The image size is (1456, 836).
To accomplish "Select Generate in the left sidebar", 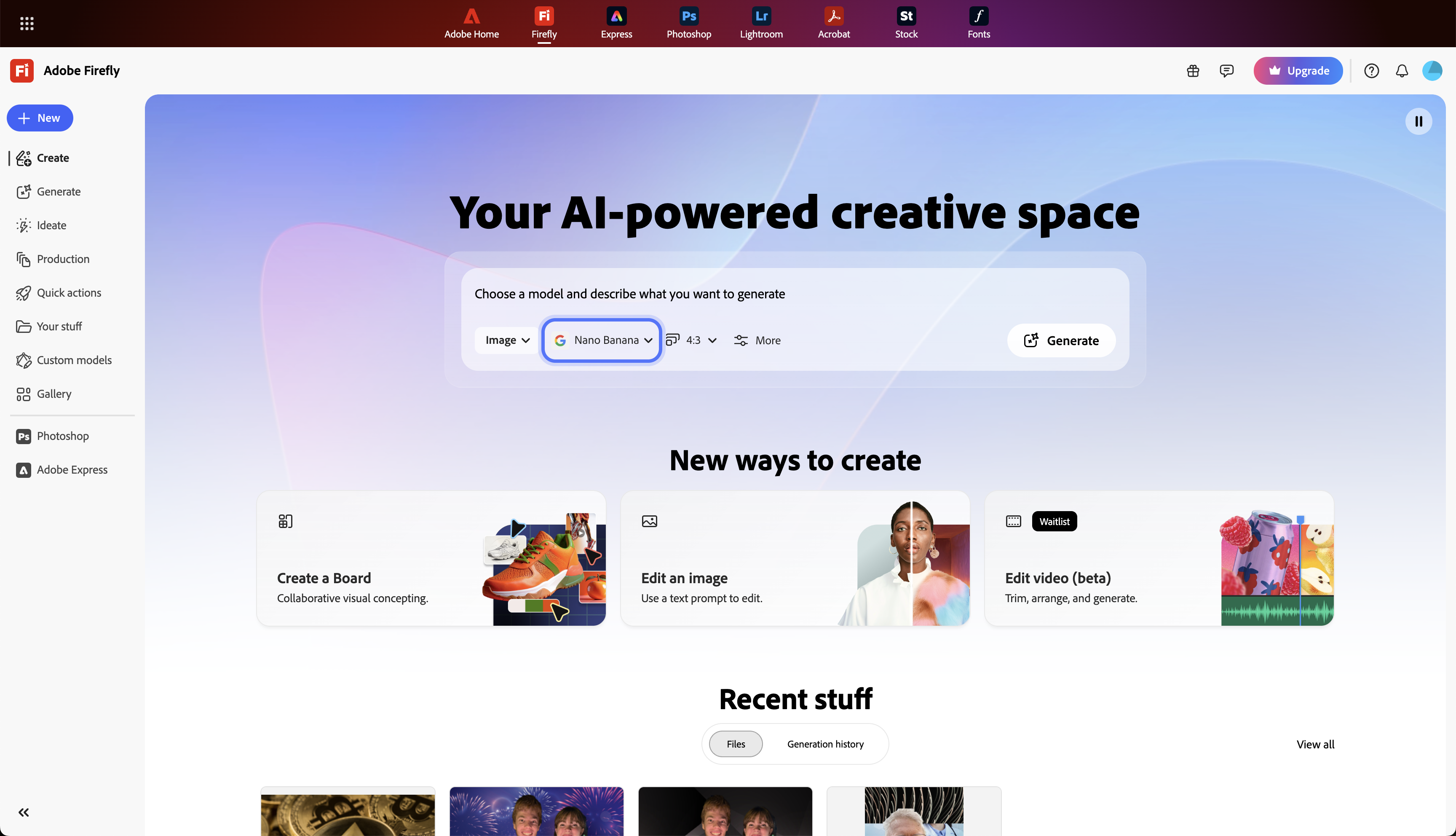I will click(59, 191).
